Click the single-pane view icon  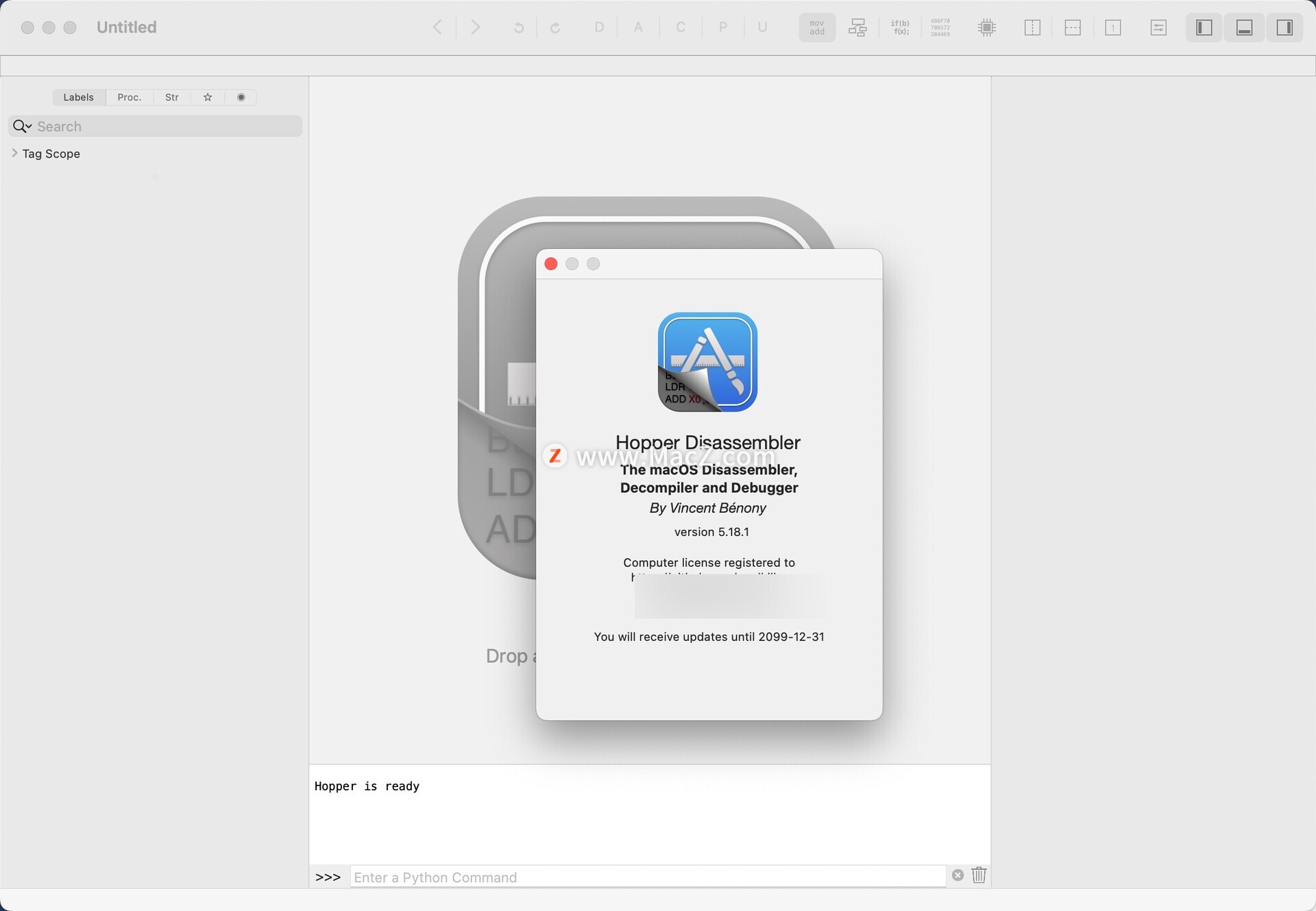pos(1113,27)
